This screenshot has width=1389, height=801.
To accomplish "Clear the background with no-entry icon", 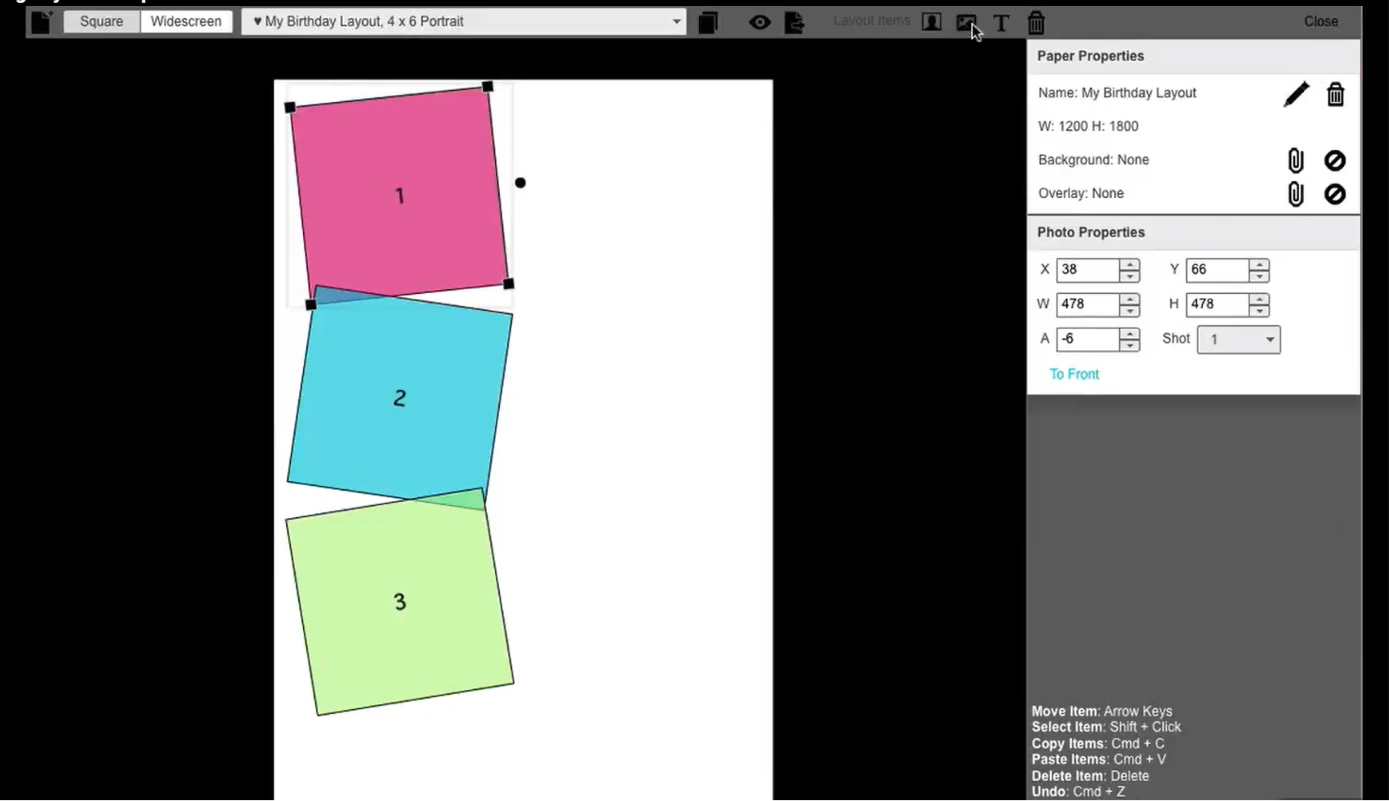I will (x=1335, y=160).
